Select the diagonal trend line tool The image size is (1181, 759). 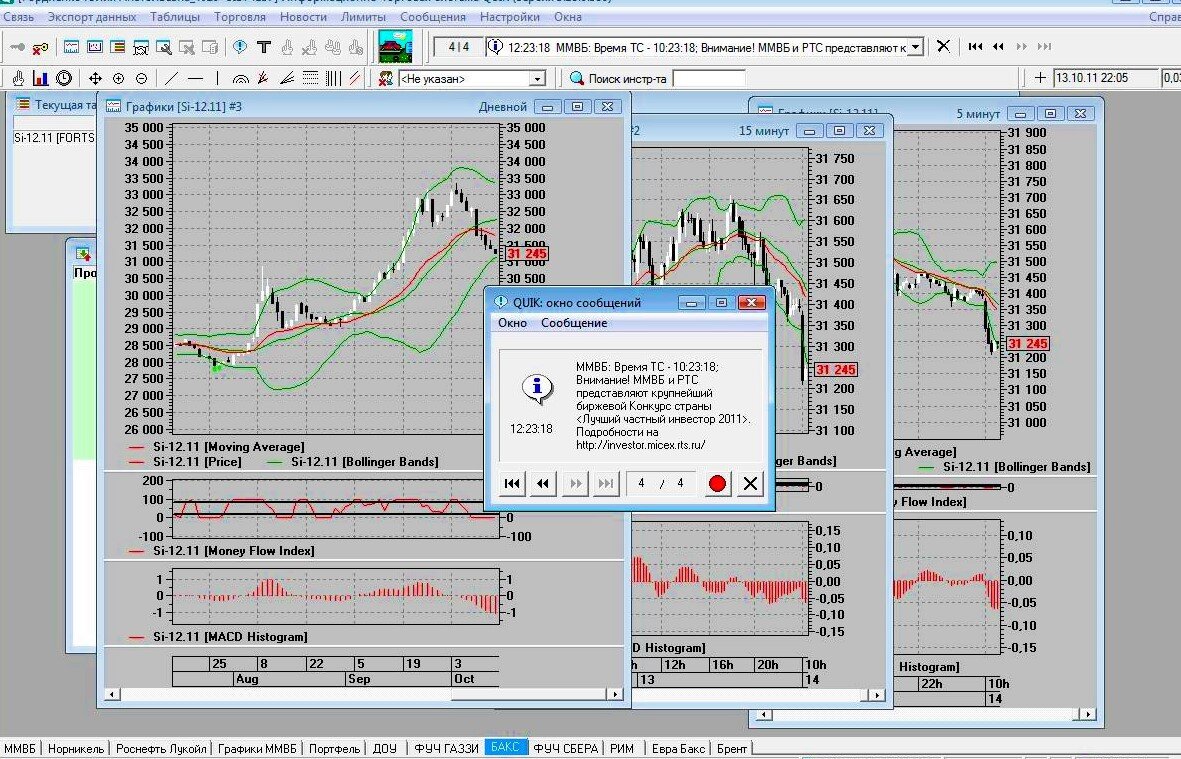(172, 78)
